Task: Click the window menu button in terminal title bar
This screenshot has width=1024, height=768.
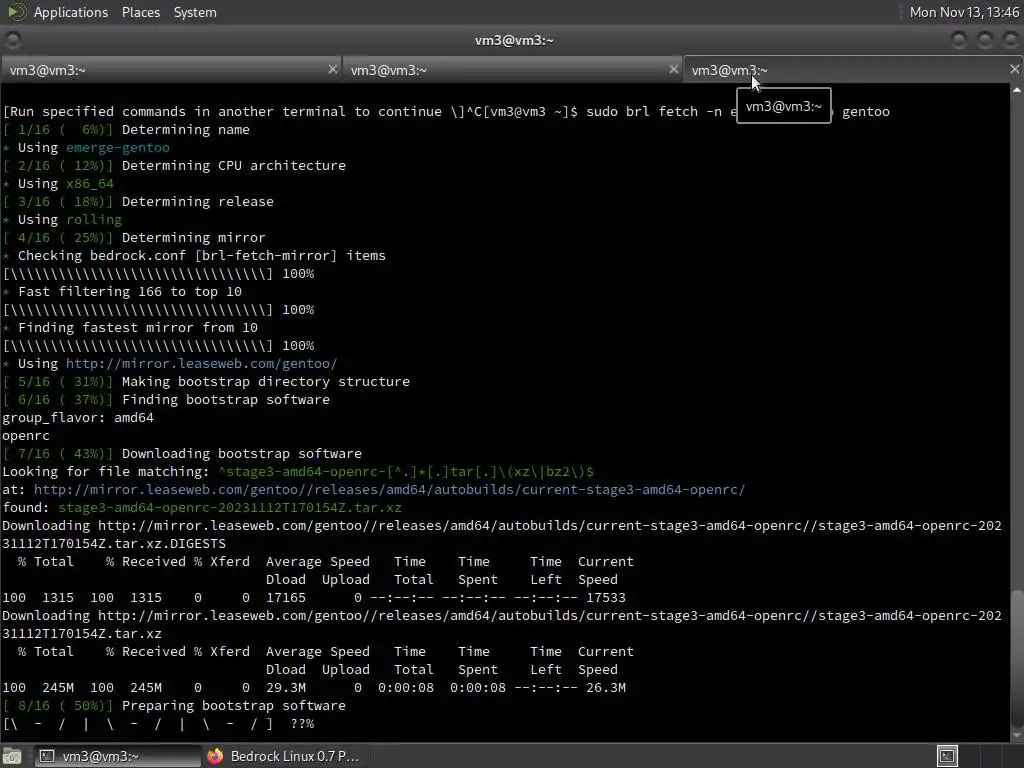Action: click(13, 40)
